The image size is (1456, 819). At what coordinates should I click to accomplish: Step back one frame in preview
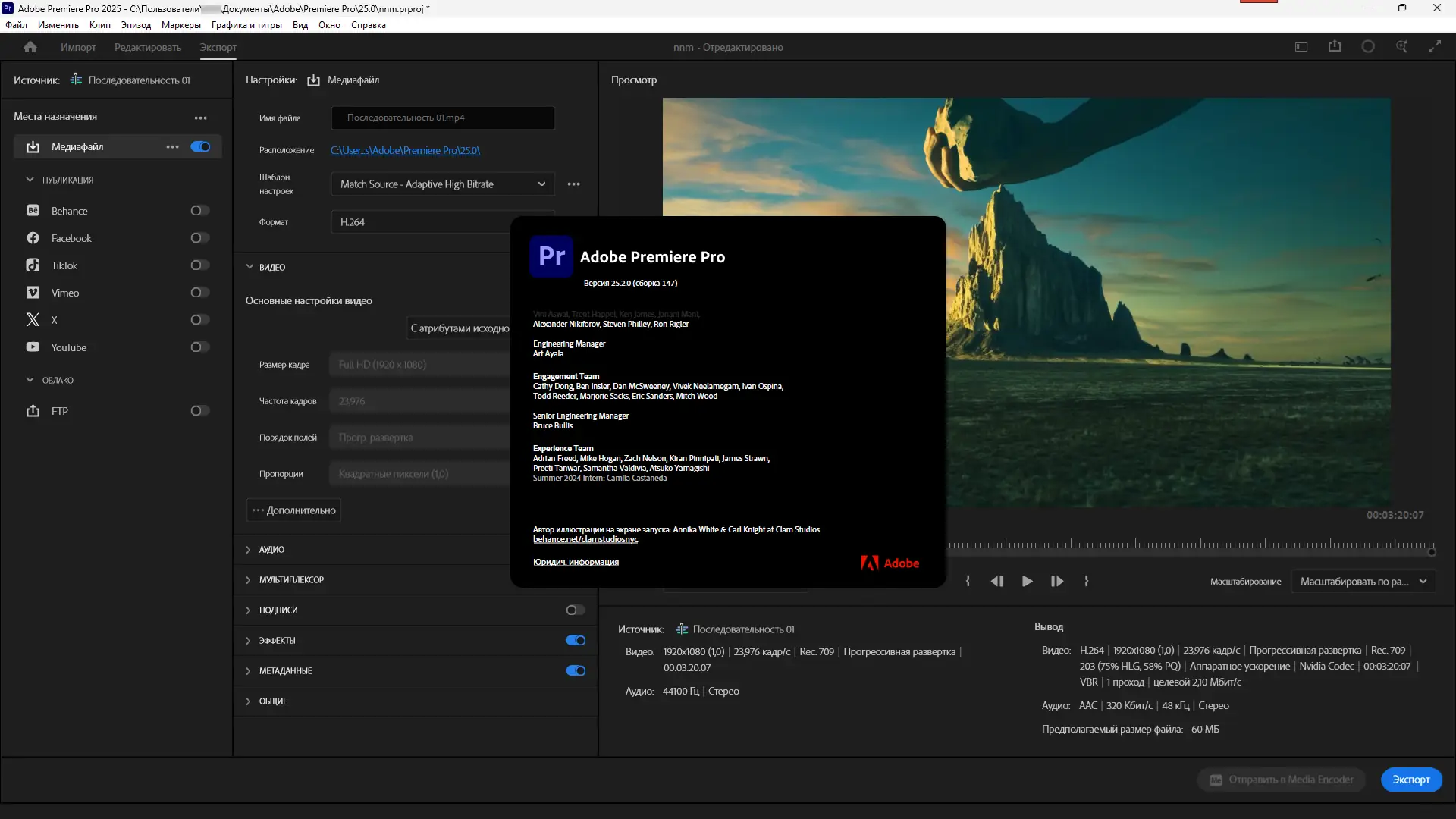coord(996,582)
